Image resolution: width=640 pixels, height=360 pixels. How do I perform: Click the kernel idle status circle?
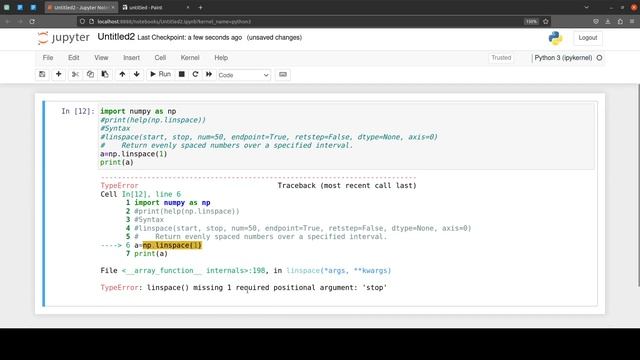pos(599,58)
